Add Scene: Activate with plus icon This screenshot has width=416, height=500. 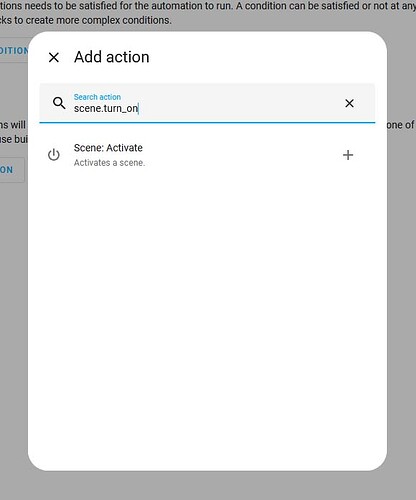coord(348,155)
